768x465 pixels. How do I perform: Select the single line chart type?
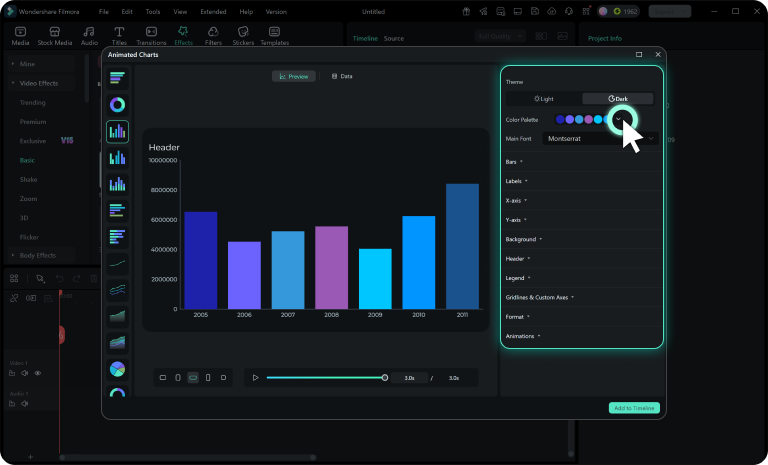click(x=118, y=264)
